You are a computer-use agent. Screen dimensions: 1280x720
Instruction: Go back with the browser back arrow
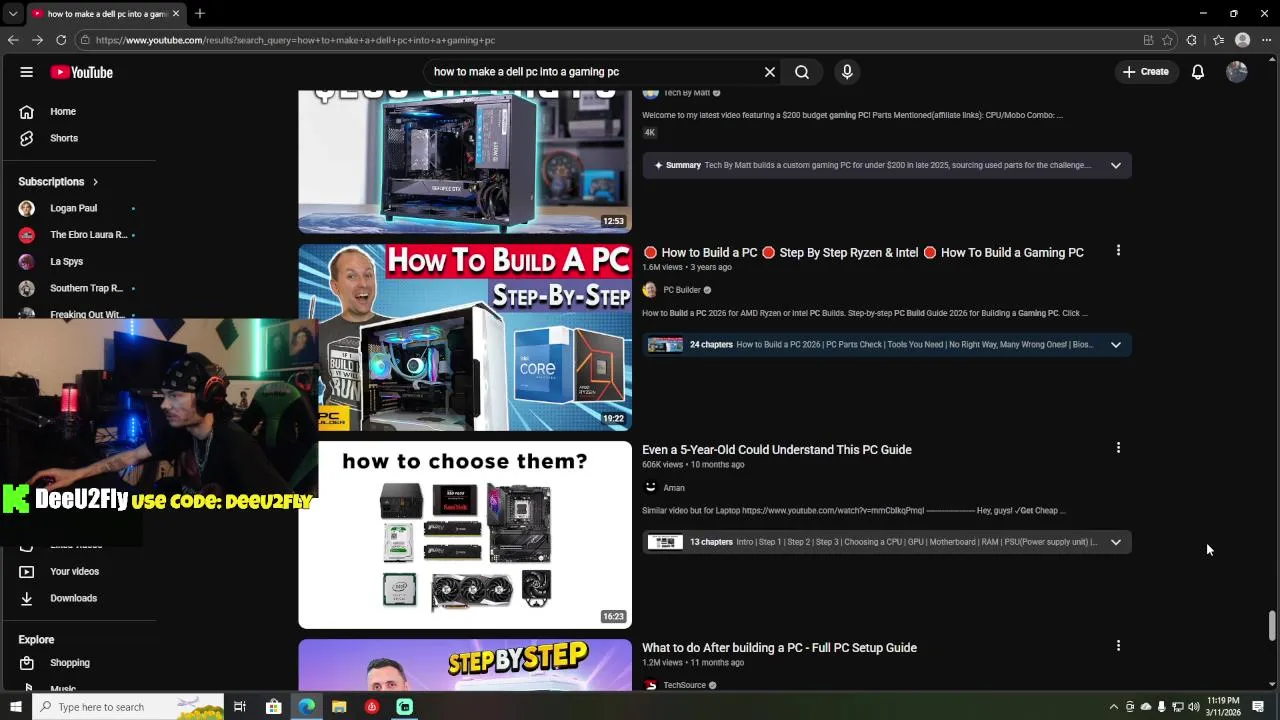click(13, 40)
